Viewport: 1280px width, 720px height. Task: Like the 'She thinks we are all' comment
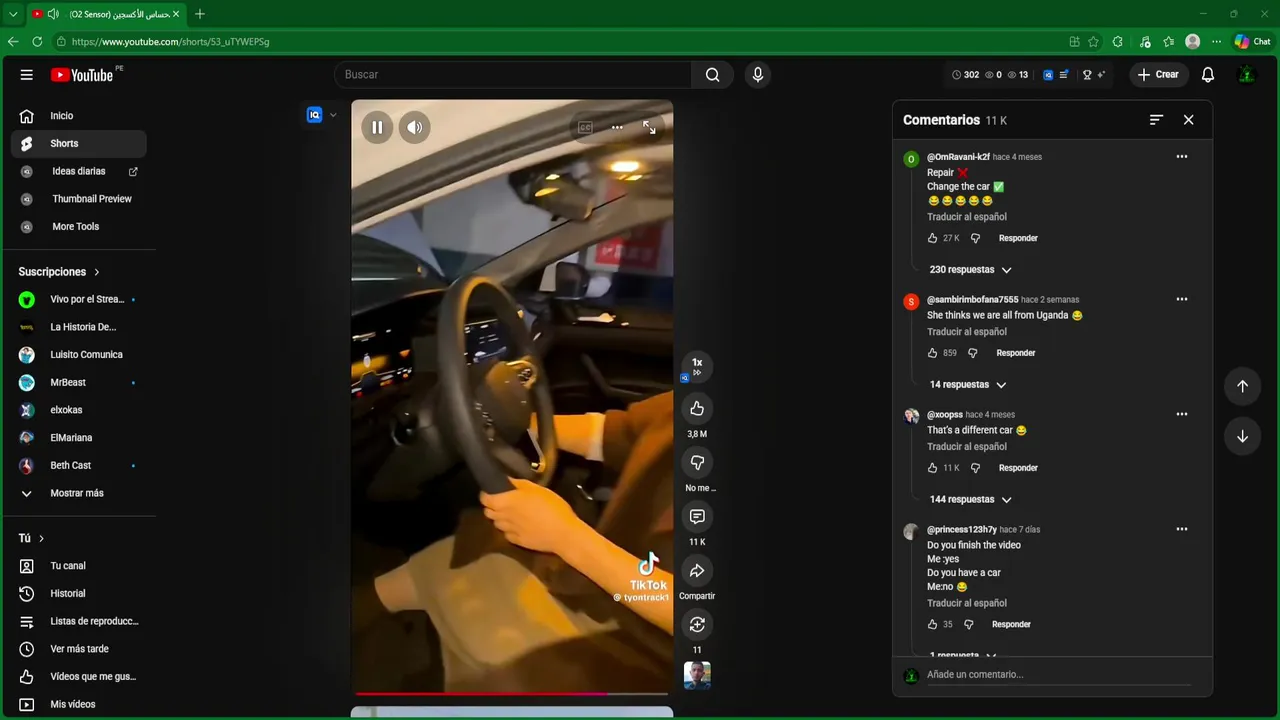(932, 353)
